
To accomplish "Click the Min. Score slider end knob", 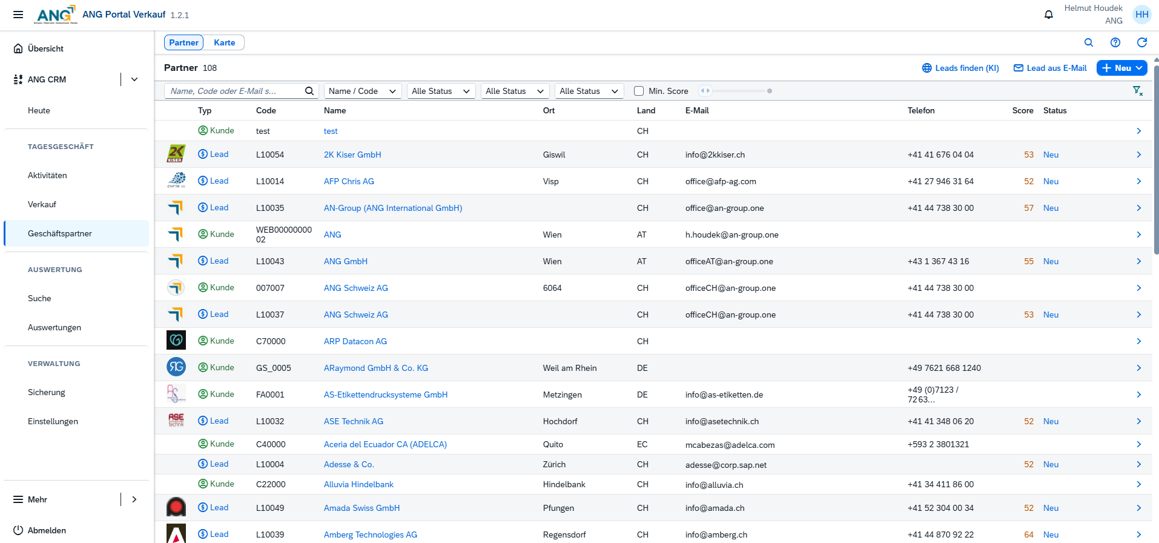I will tap(769, 91).
